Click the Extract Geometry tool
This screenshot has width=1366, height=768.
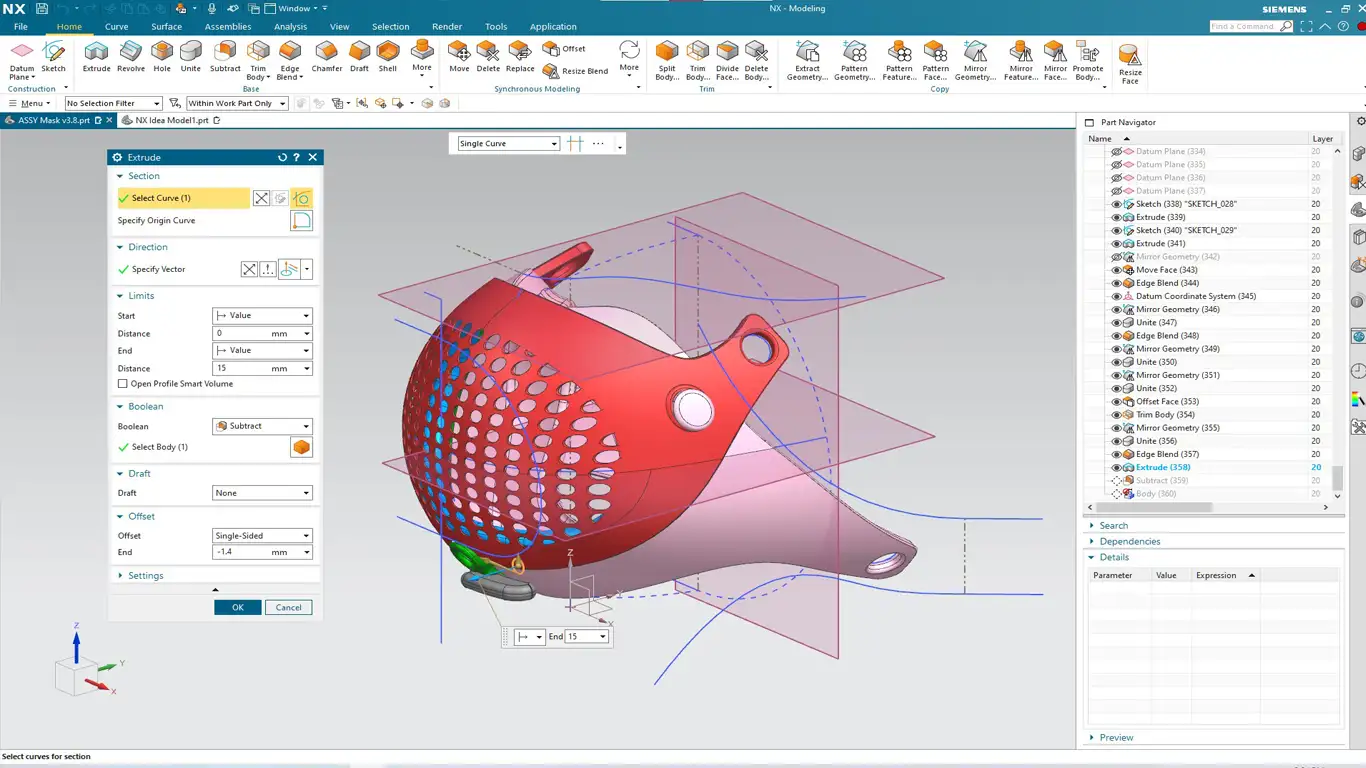(x=807, y=60)
